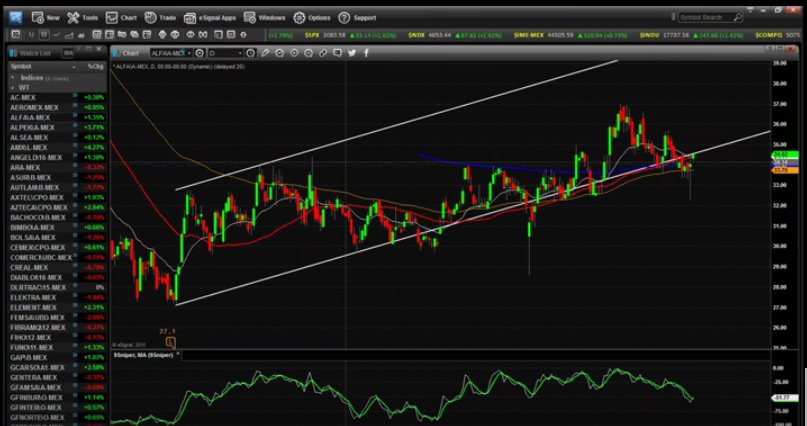This screenshot has height=426, width=807.
Task: Click the Watch List window title icon
Action: click(x=13, y=53)
